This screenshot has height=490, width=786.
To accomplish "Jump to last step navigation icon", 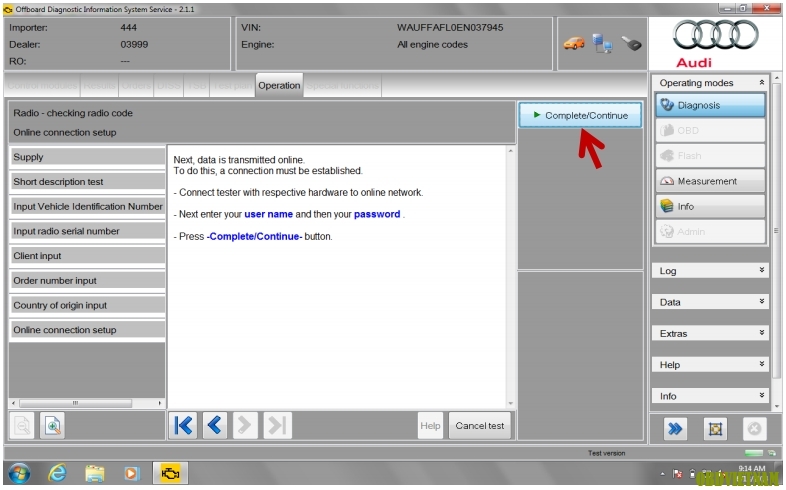I will [277, 425].
